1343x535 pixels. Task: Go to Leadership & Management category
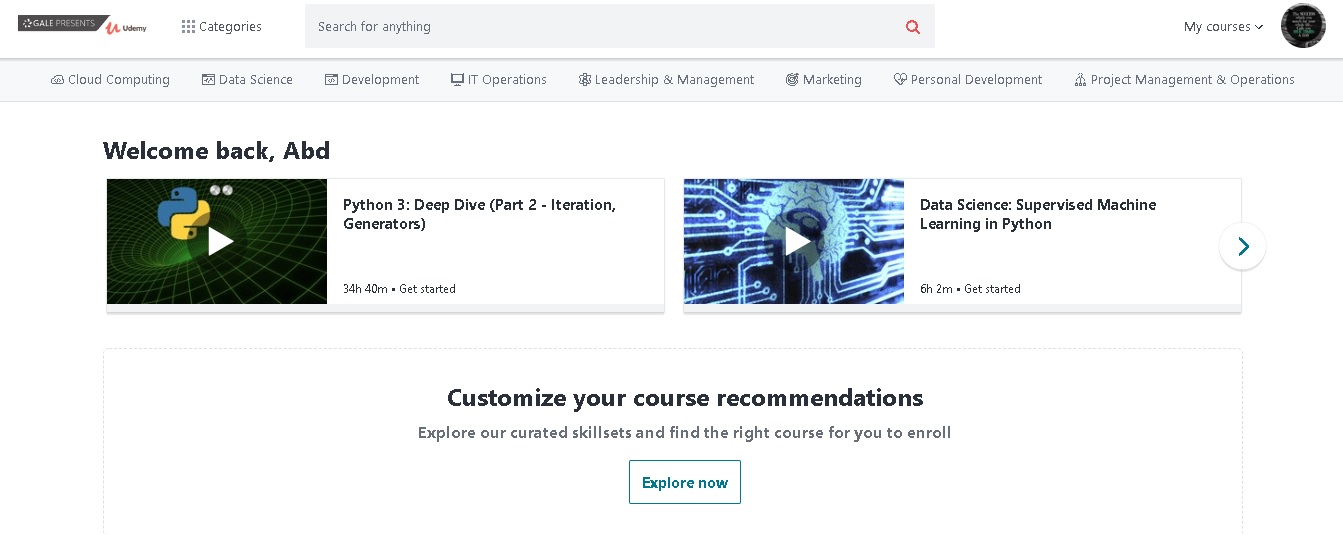click(x=674, y=80)
